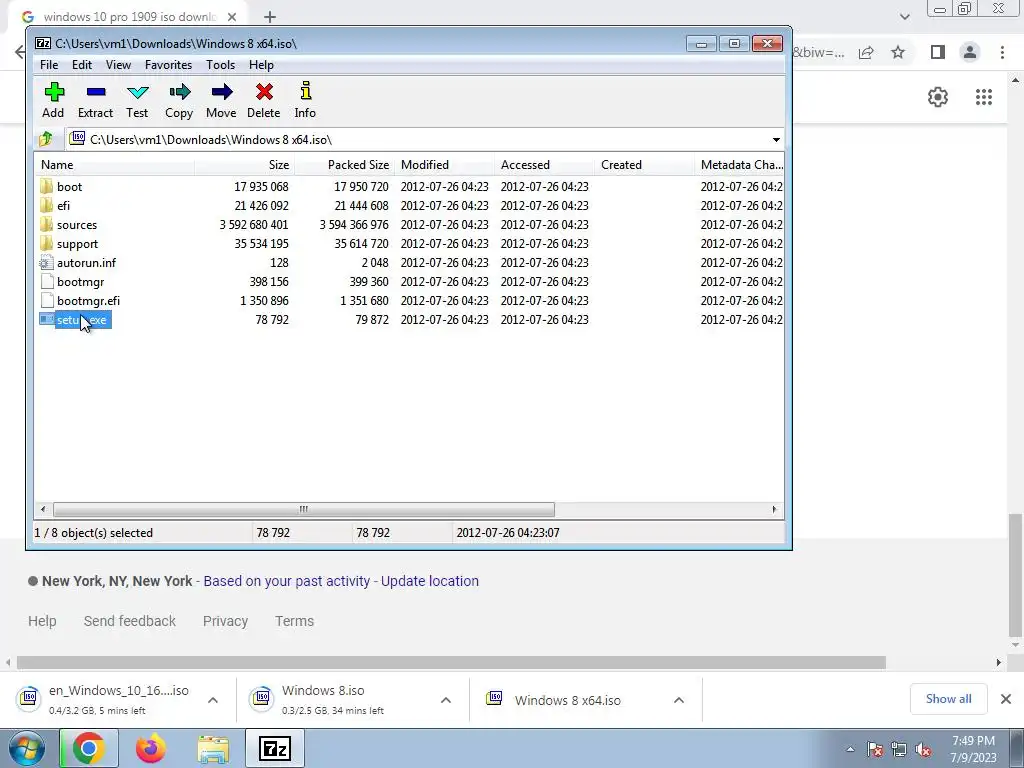This screenshot has width=1024, height=768.
Task: Expand the 7-Zip address path dropdown
Action: click(x=776, y=140)
